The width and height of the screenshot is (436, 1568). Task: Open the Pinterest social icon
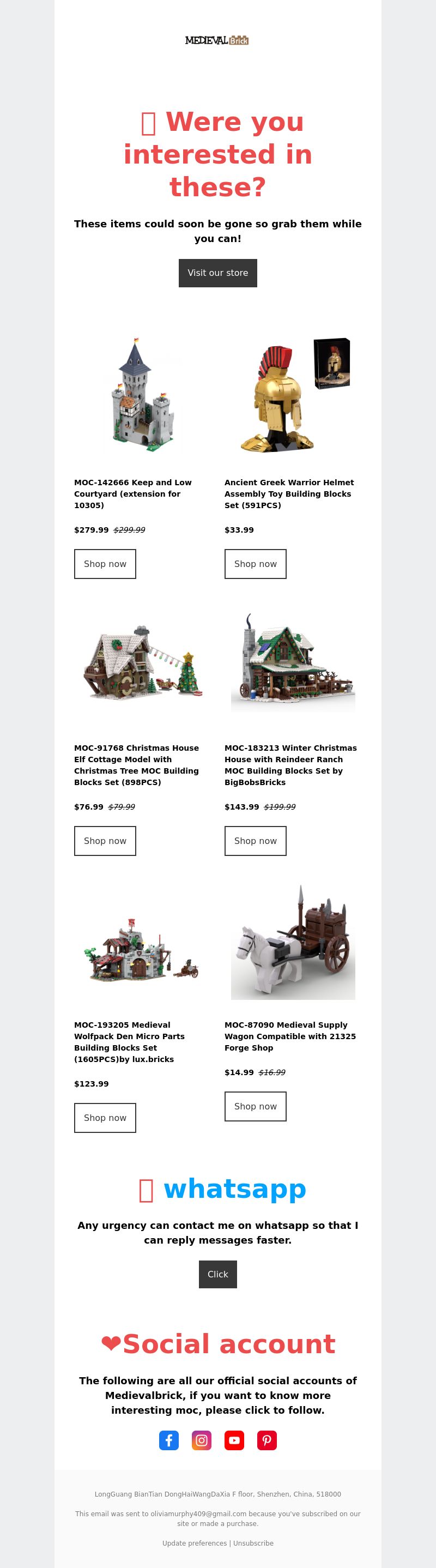coord(267,1440)
